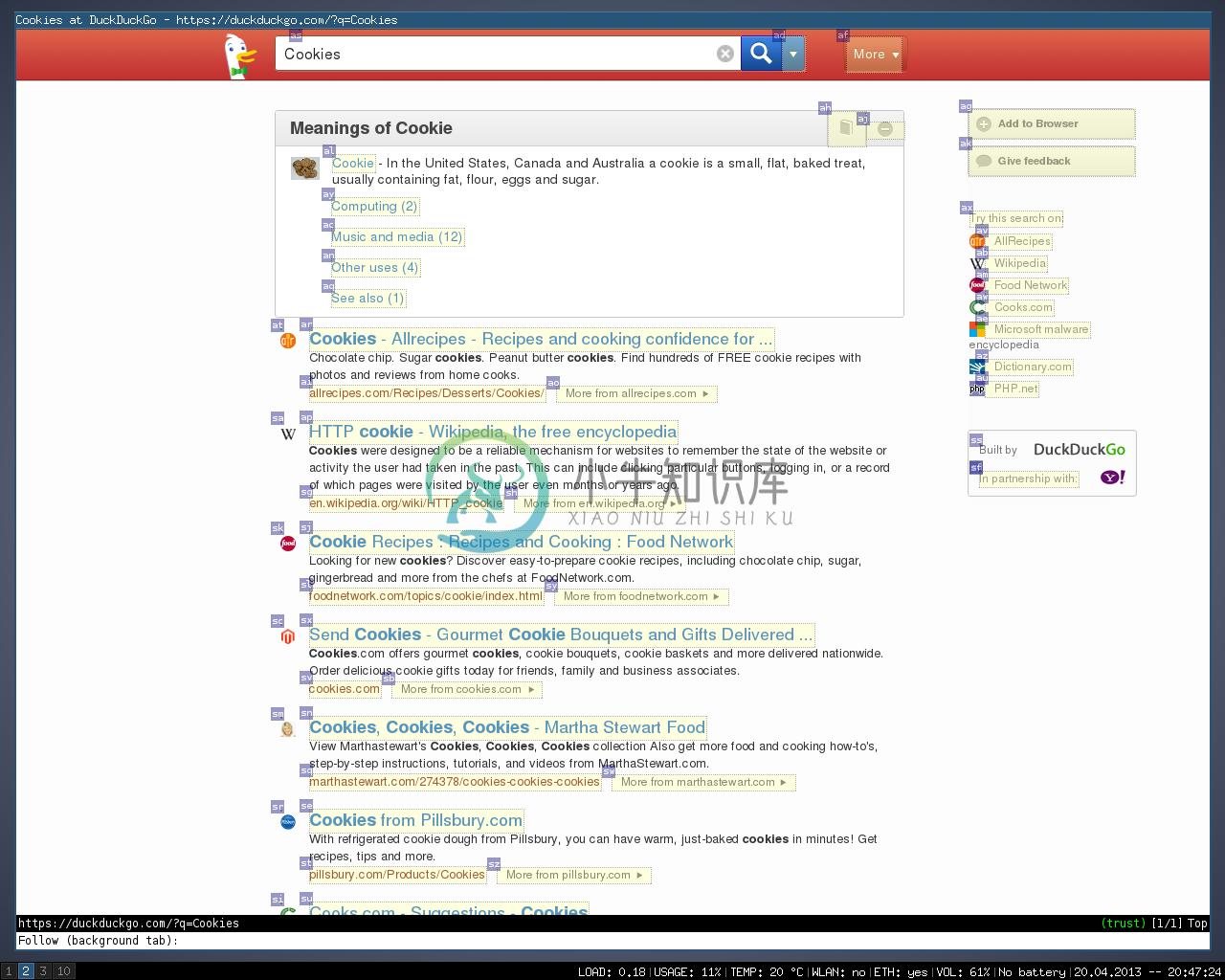Open the cookie thumbnail image
1225x980 pixels.
pos(305,167)
